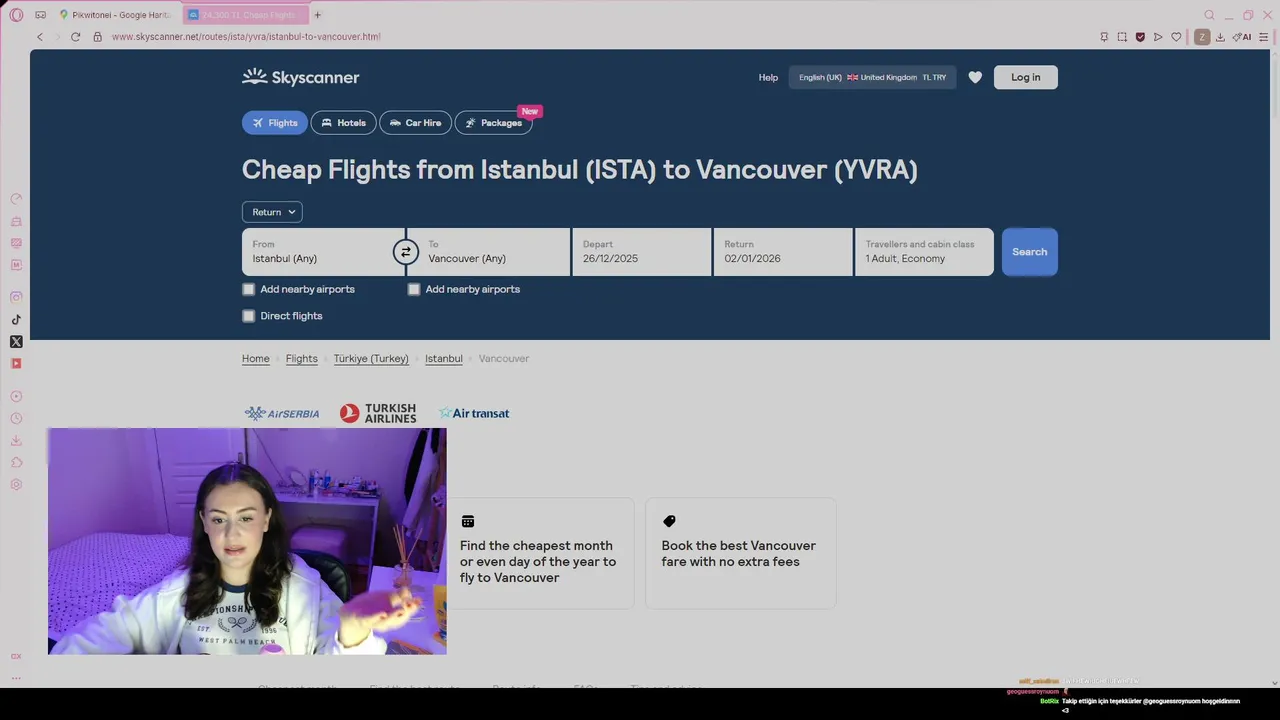Open the easy setup sliders icon

click(x=1265, y=37)
